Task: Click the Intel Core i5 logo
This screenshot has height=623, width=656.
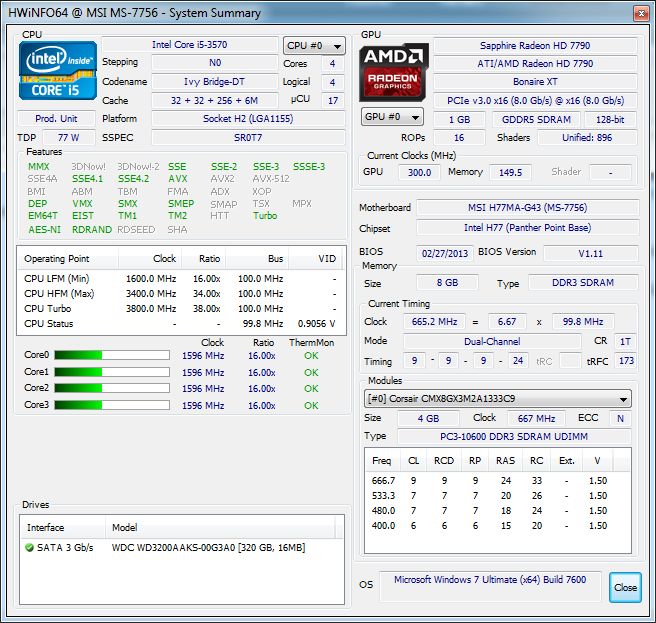Action: (58, 70)
